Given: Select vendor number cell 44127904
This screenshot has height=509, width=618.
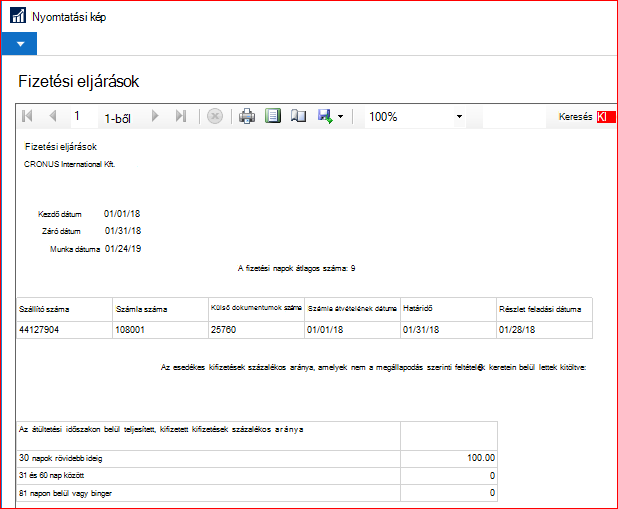Looking at the screenshot, I should (x=65, y=330).
